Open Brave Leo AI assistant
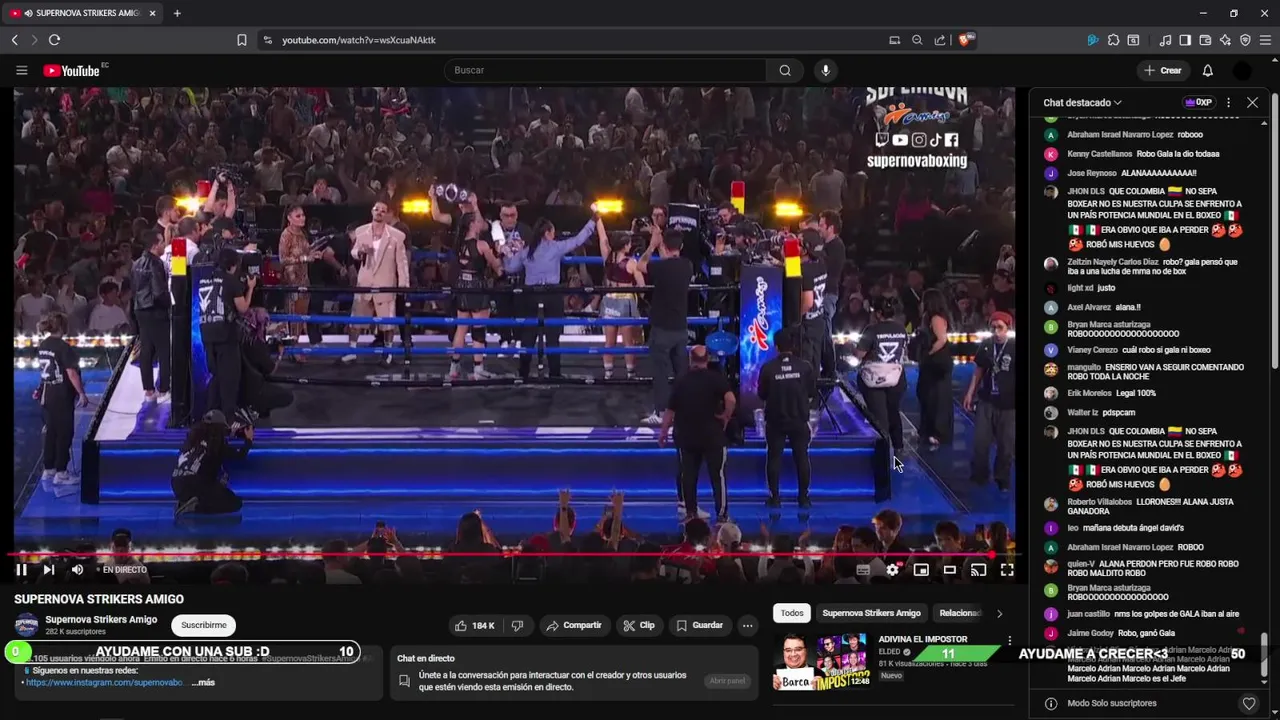 [x=1225, y=40]
